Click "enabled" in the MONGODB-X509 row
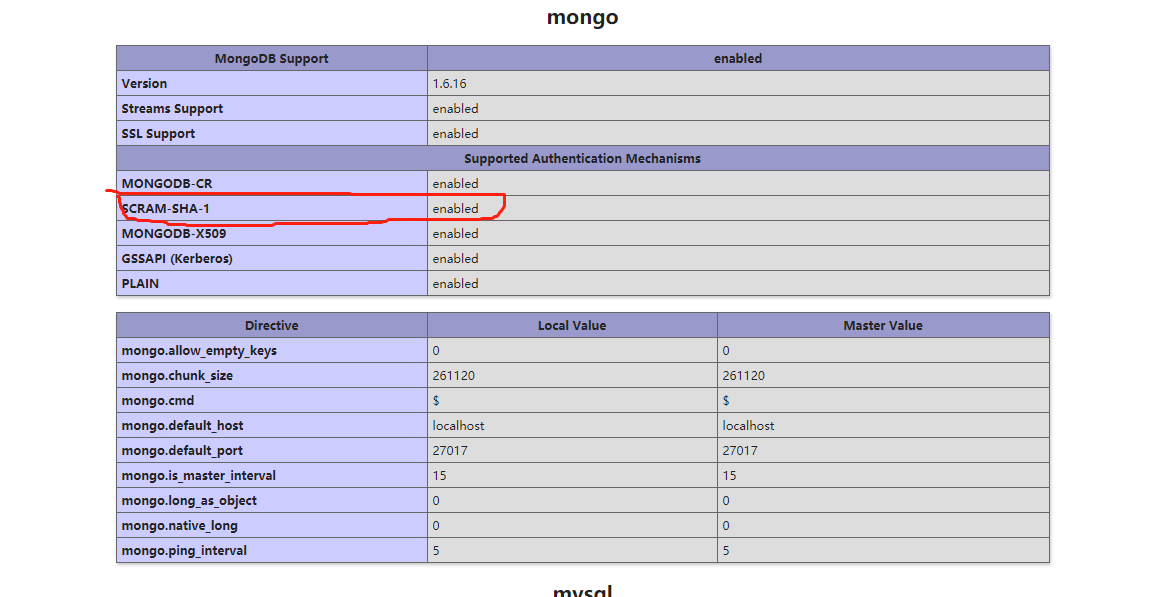The width and height of the screenshot is (1157, 597). (455, 234)
